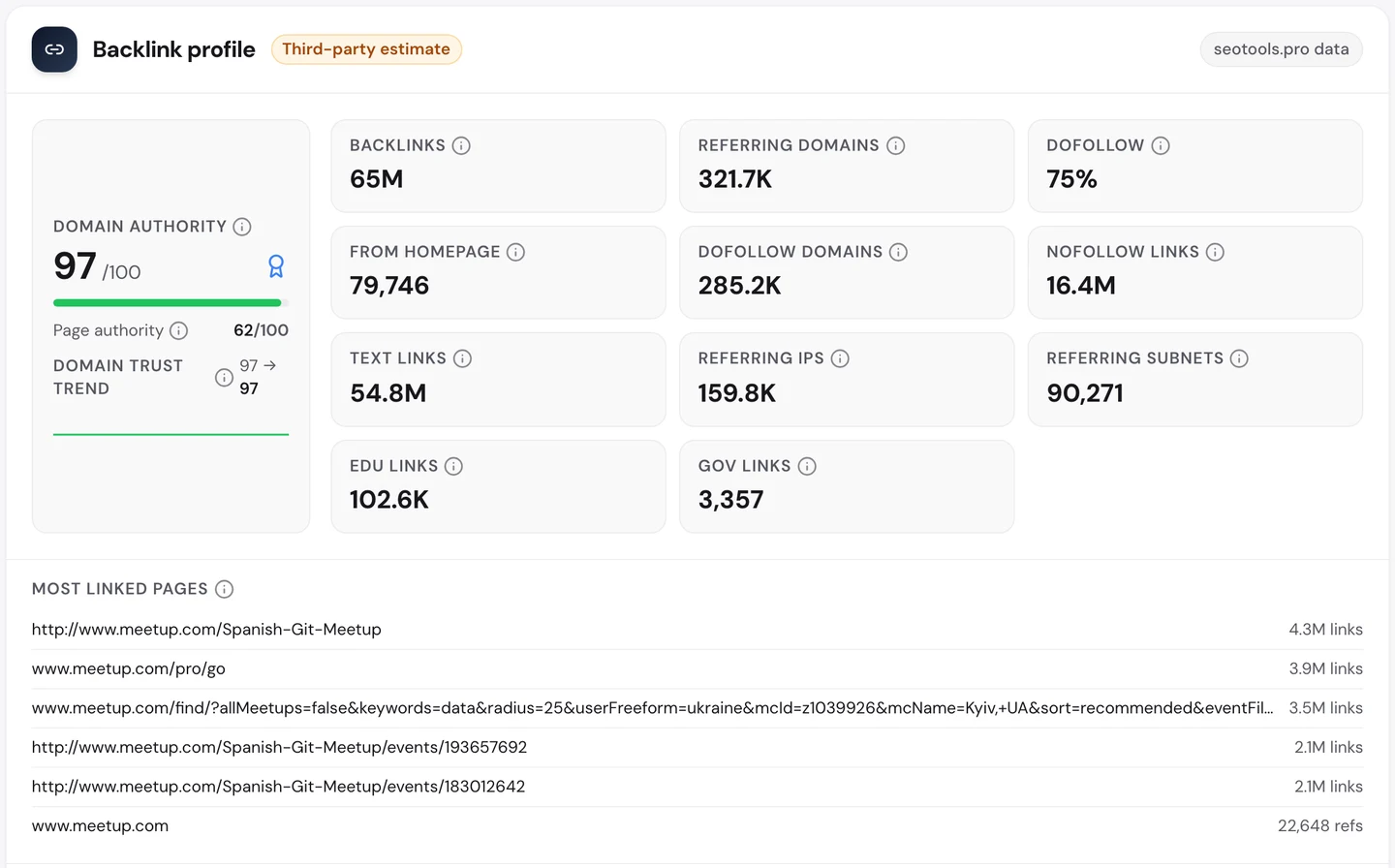
Task: Click the Gov Links info icon
Action: 807,466
